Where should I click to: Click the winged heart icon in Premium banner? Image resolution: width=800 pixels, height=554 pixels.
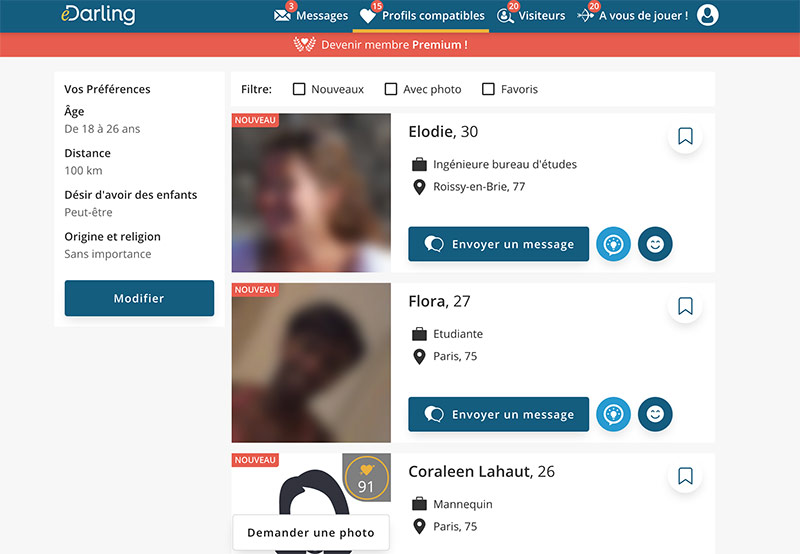tap(305, 44)
